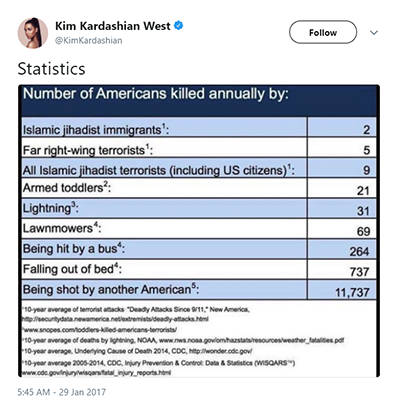Open the 5:45 AM - 29 Jan 2017 timestamp
This screenshot has width=398, height=400.
(62, 392)
